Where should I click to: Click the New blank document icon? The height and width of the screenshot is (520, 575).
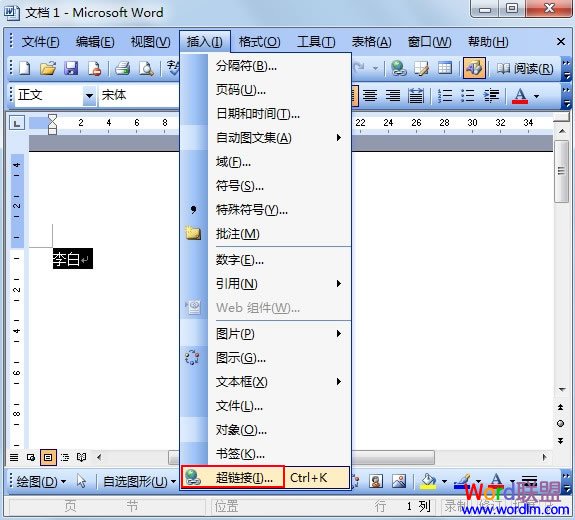pos(25,68)
